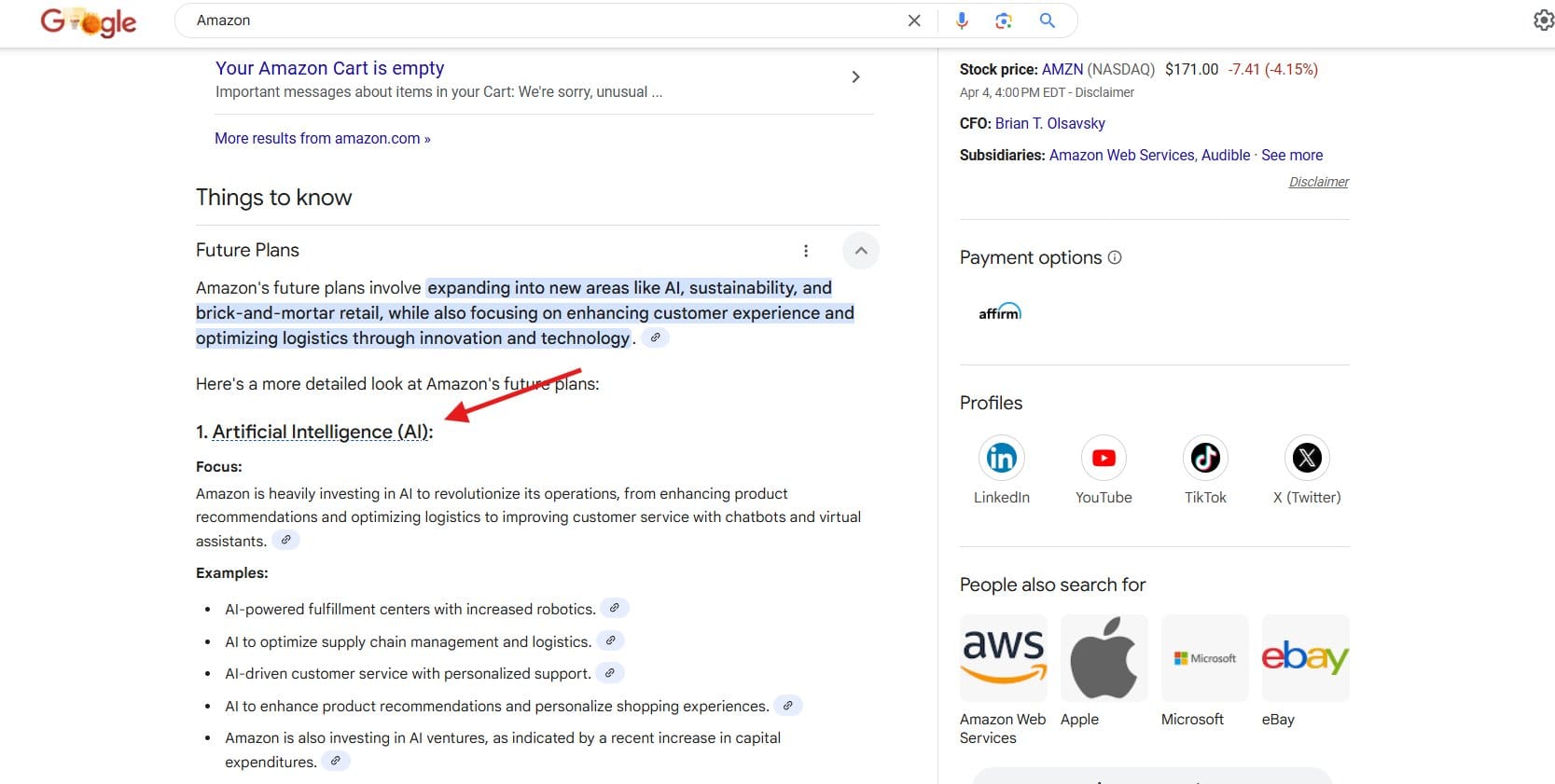This screenshot has width=1555, height=784.
Task: Open Amazon's X (Twitter) profile icon
Action: [1307, 458]
